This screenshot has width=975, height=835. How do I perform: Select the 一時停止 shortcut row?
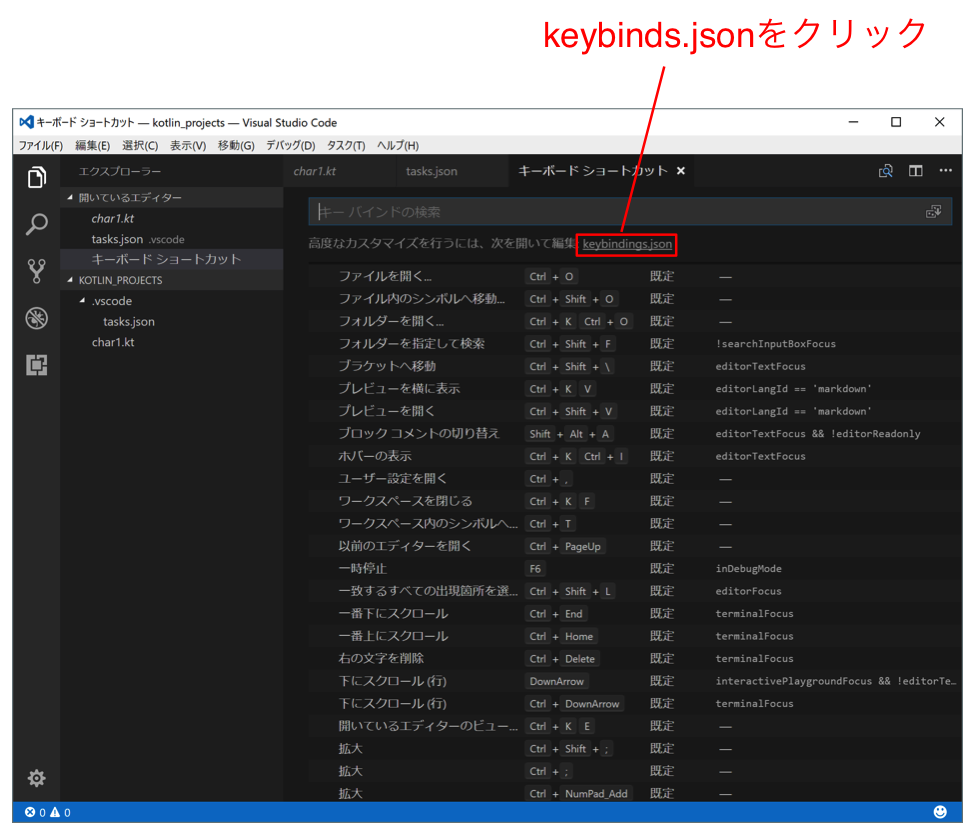tap(635, 568)
